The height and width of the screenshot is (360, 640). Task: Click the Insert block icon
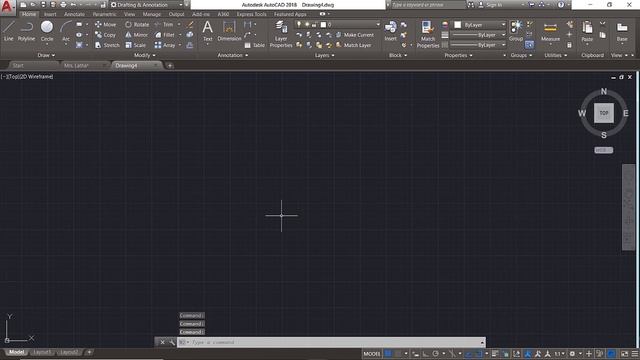[390, 31]
